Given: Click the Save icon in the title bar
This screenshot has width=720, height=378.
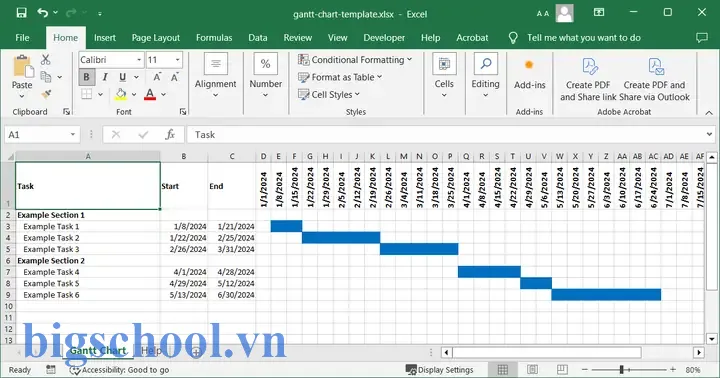Looking at the screenshot, I should pyautogui.click(x=21, y=12).
